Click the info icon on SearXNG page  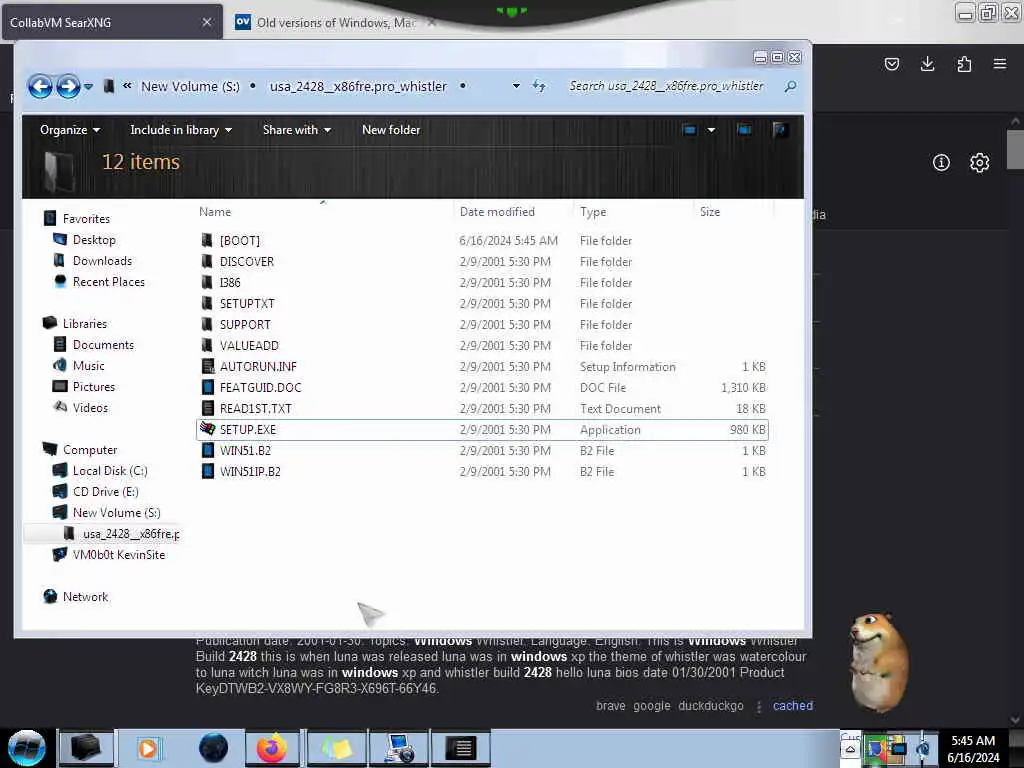coord(941,163)
